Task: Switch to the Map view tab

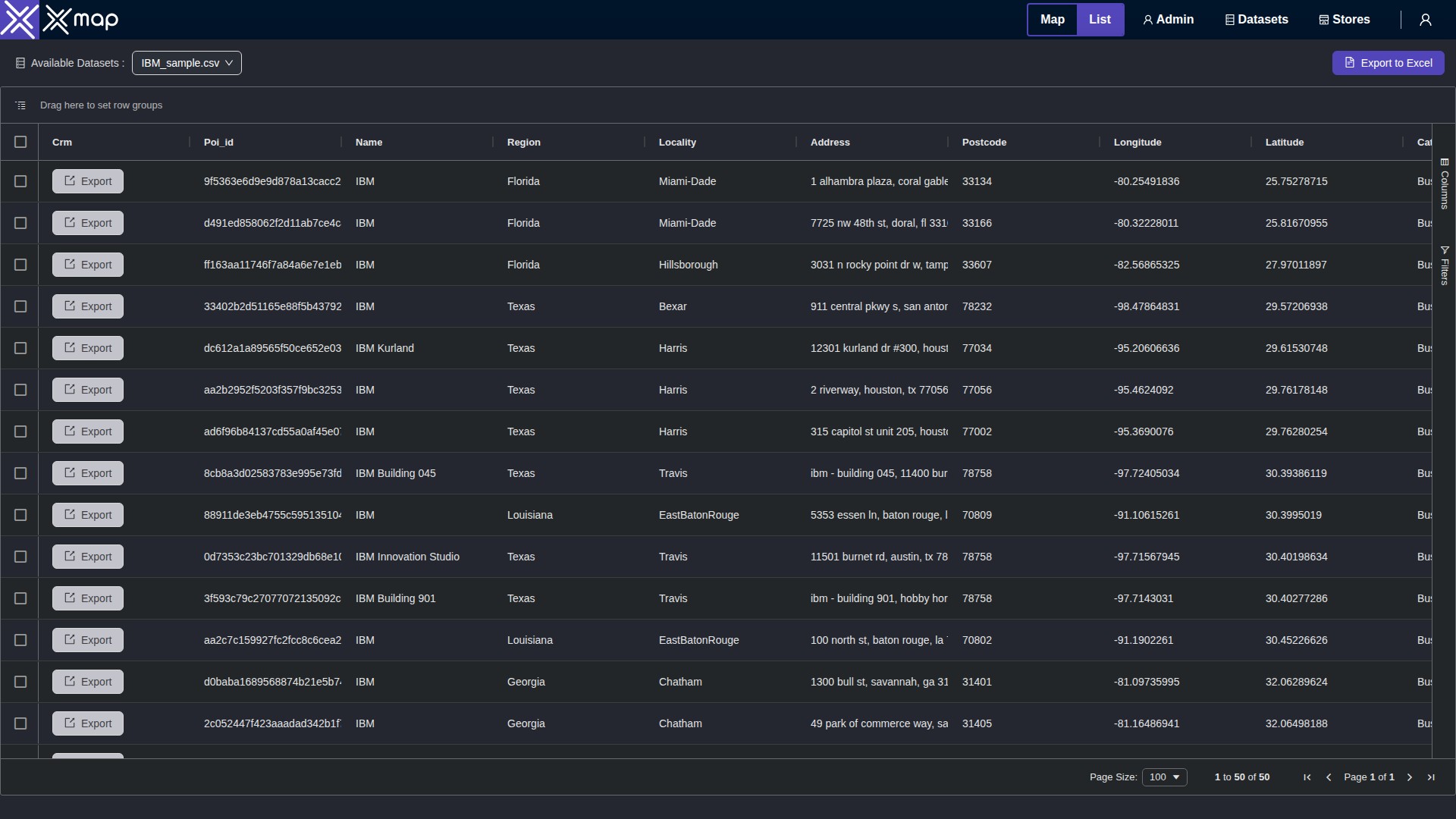Action: pyautogui.click(x=1052, y=20)
